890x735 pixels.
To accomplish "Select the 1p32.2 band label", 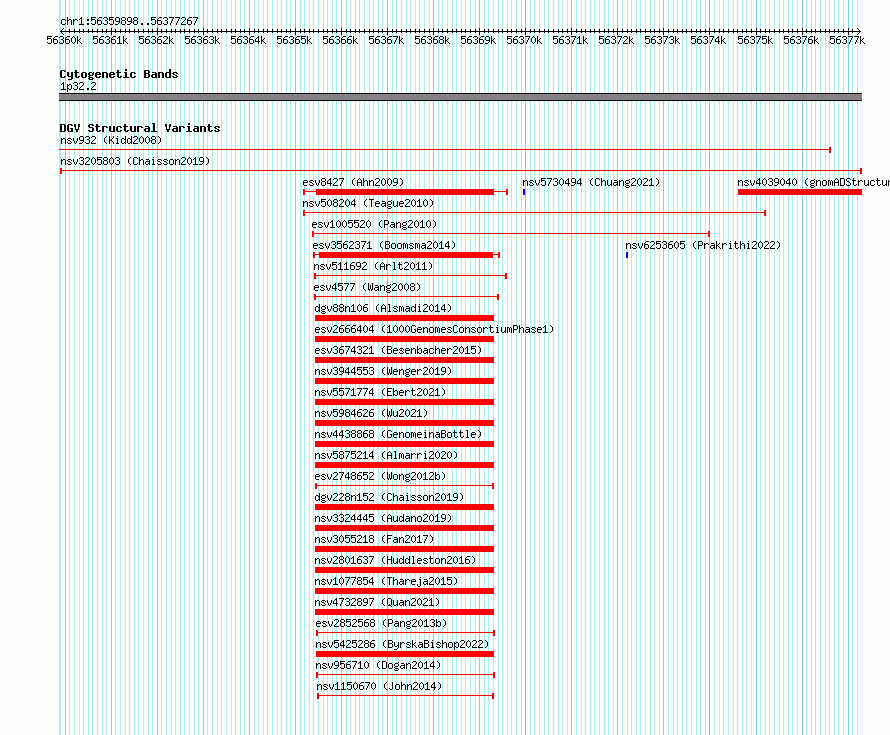I will (x=78, y=86).
